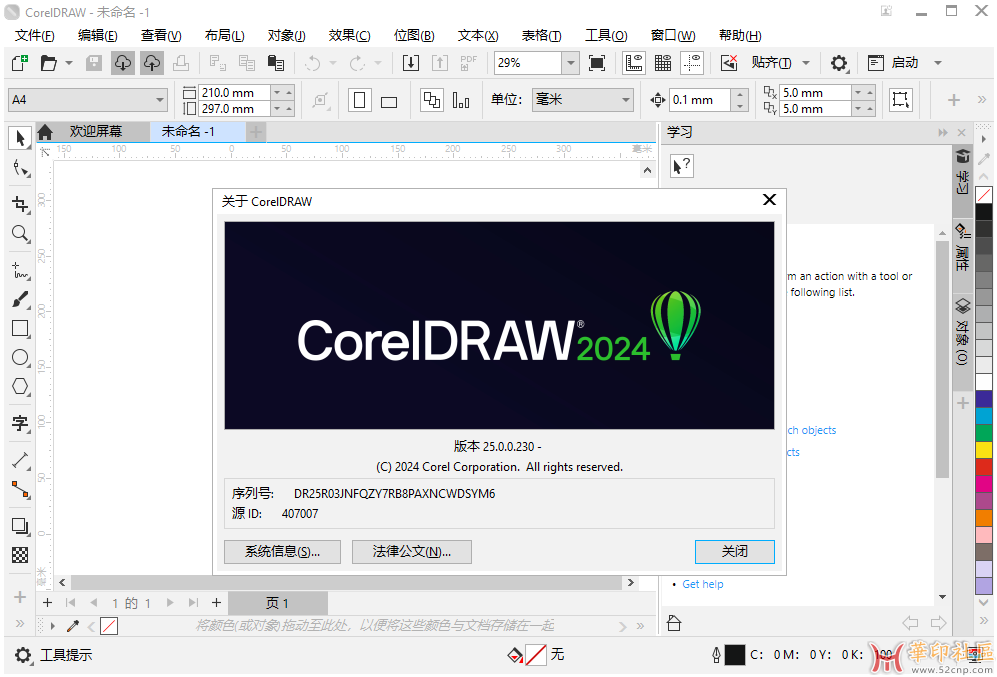Image resolution: width=997 pixels, height=677 pixels.
Task: Open the 工具(O) menu
Action: pyautogui.click(x=606, y=36)
